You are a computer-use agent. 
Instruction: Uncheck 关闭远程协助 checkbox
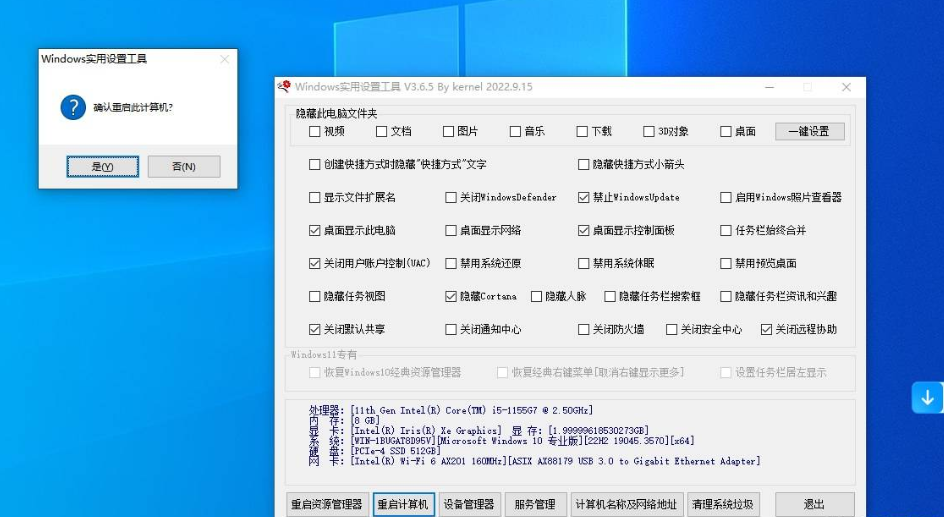click(x=766, y=329)
